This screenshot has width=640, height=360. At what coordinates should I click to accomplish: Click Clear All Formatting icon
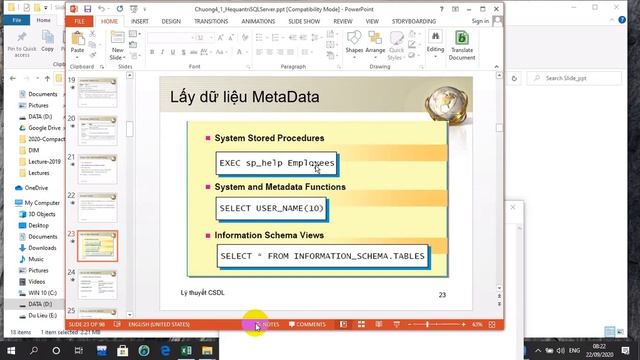click(x=244, y=38)
